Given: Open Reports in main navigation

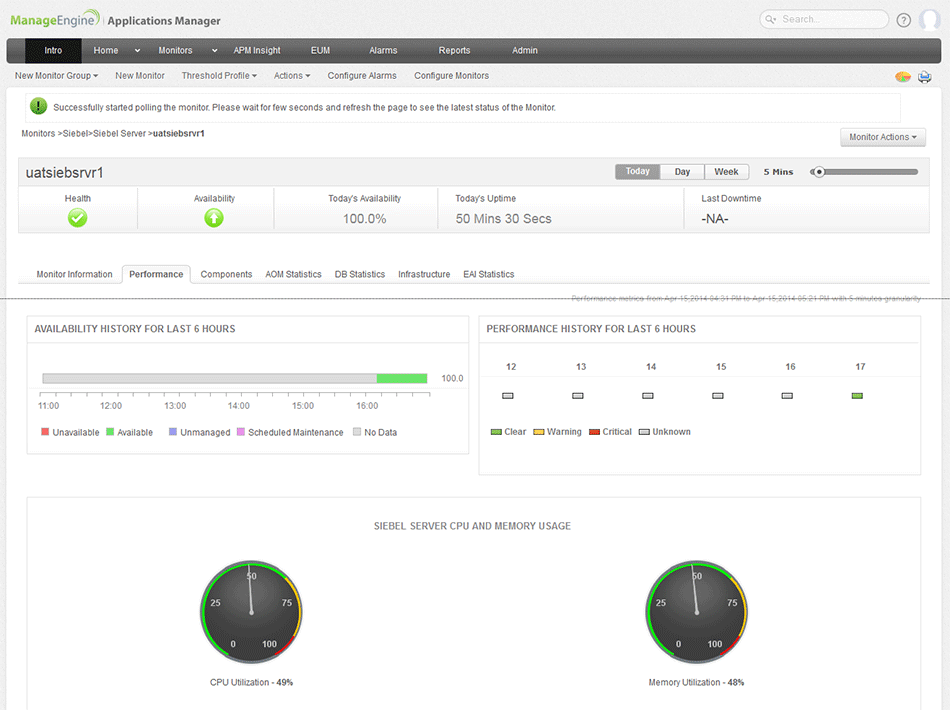Looking at the screenshot, I should (454, 51).
